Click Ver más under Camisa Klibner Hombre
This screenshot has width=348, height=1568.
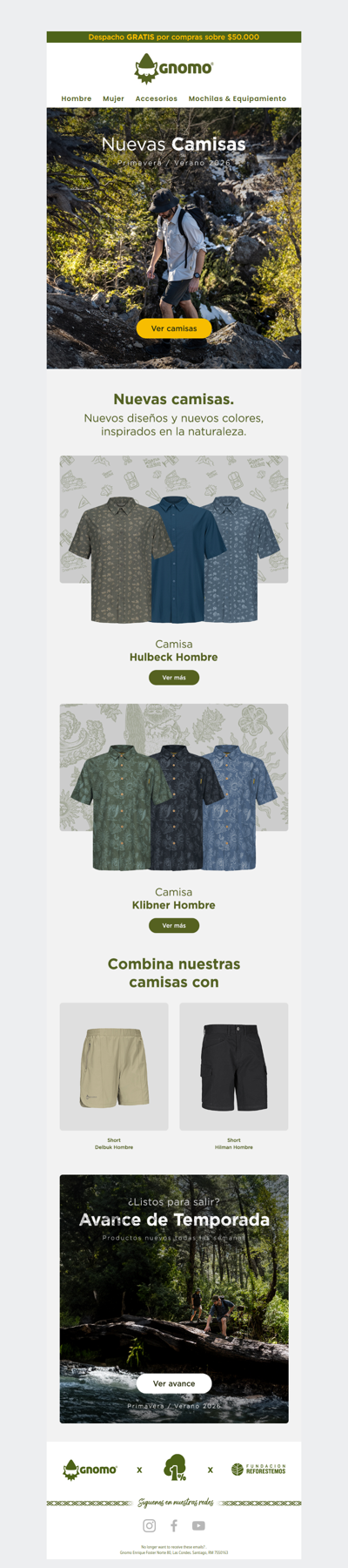click(174, 925)
